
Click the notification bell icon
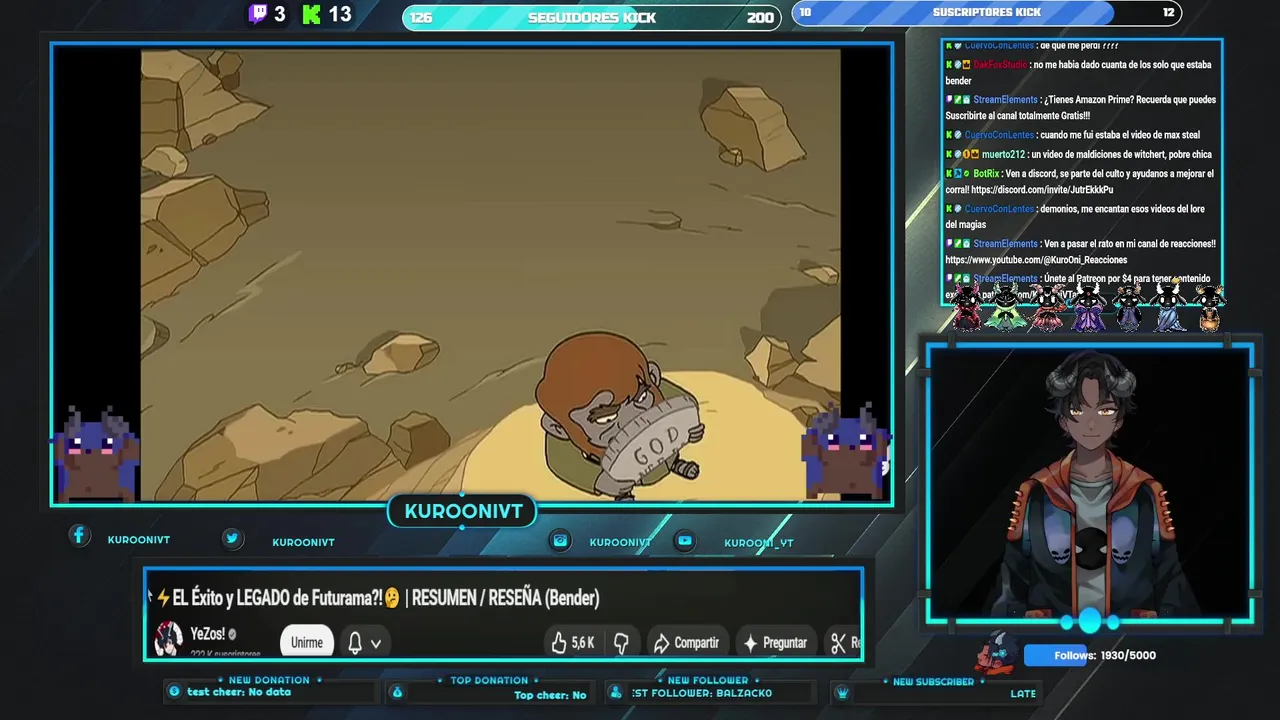tap(355, 643)
